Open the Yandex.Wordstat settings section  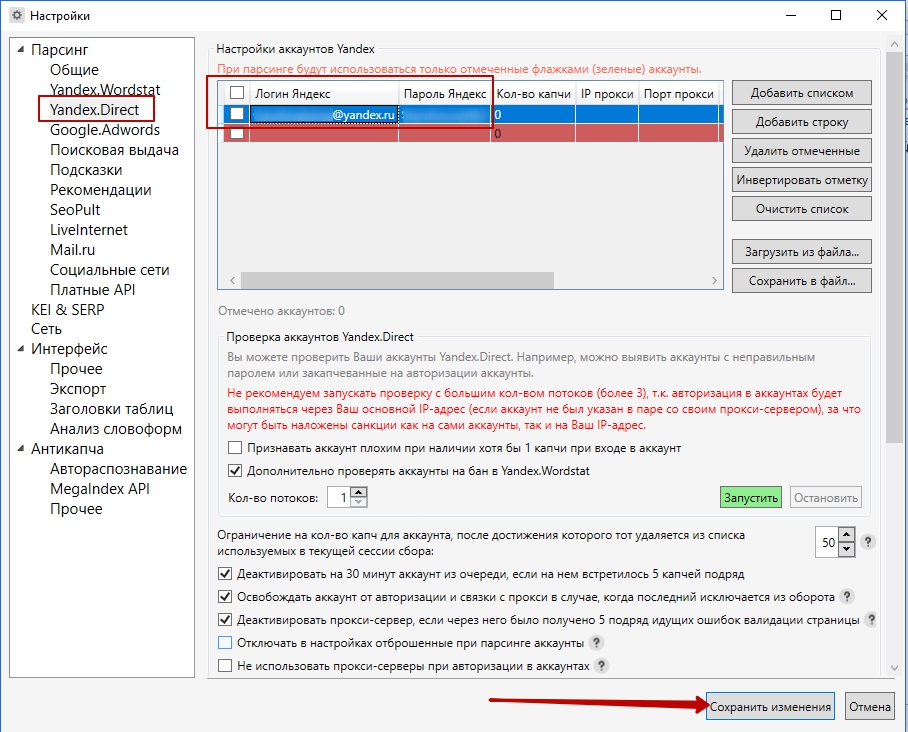coord(105,90)
